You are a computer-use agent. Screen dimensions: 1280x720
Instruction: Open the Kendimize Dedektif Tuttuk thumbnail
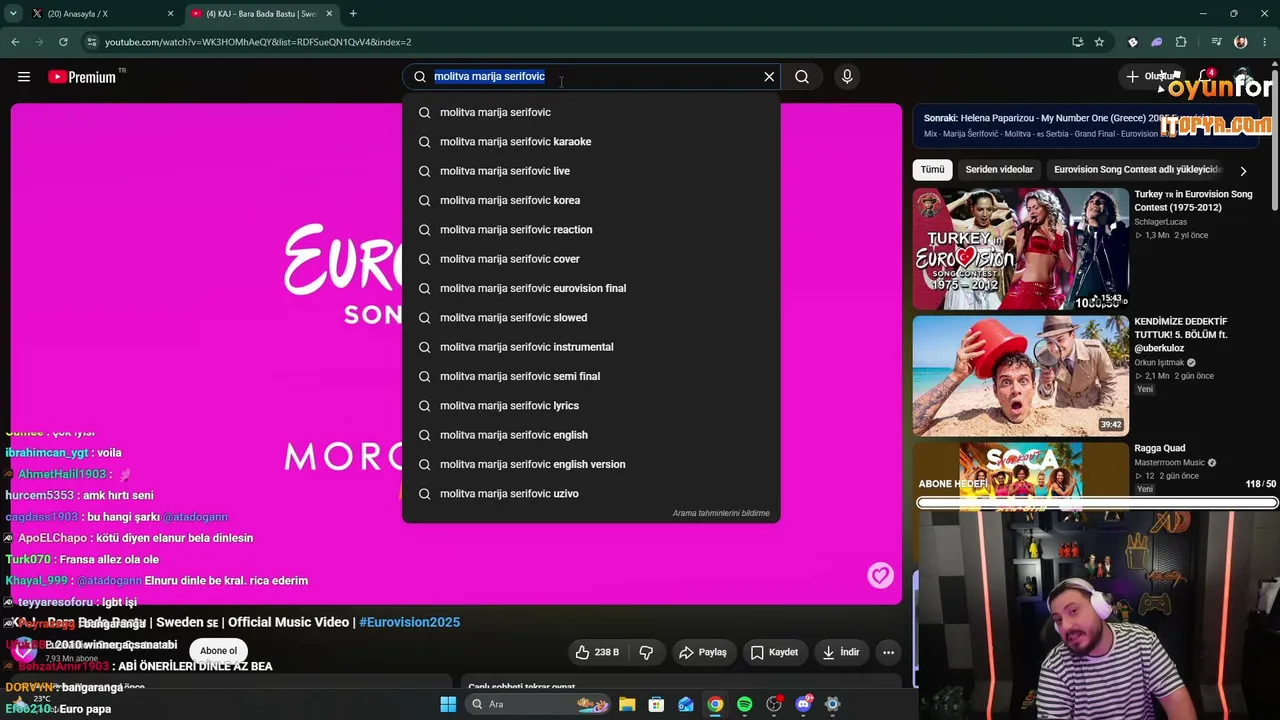[x=1021, y=376]
